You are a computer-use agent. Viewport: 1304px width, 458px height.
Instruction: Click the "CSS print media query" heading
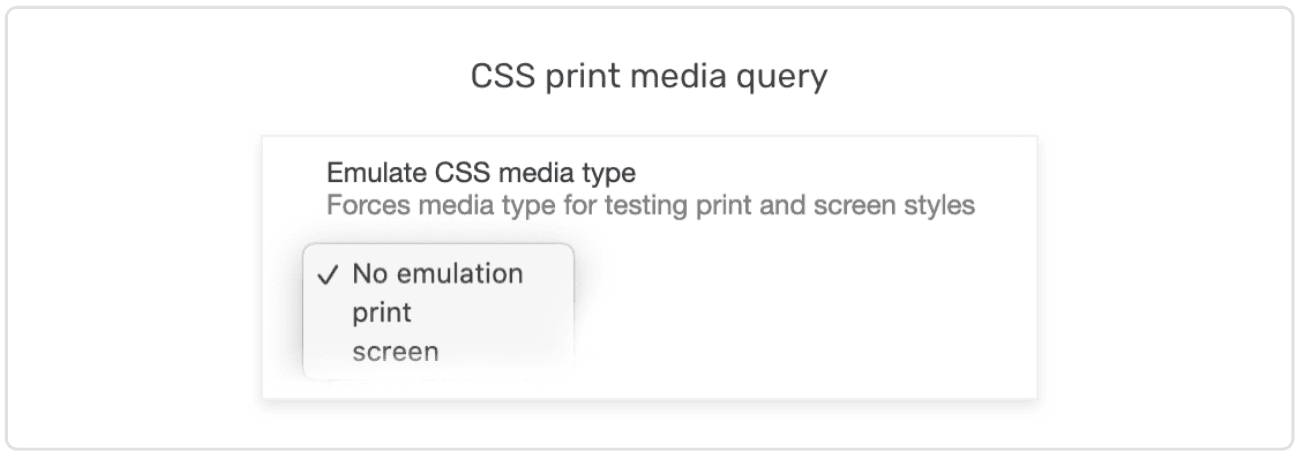coord(650,78)
